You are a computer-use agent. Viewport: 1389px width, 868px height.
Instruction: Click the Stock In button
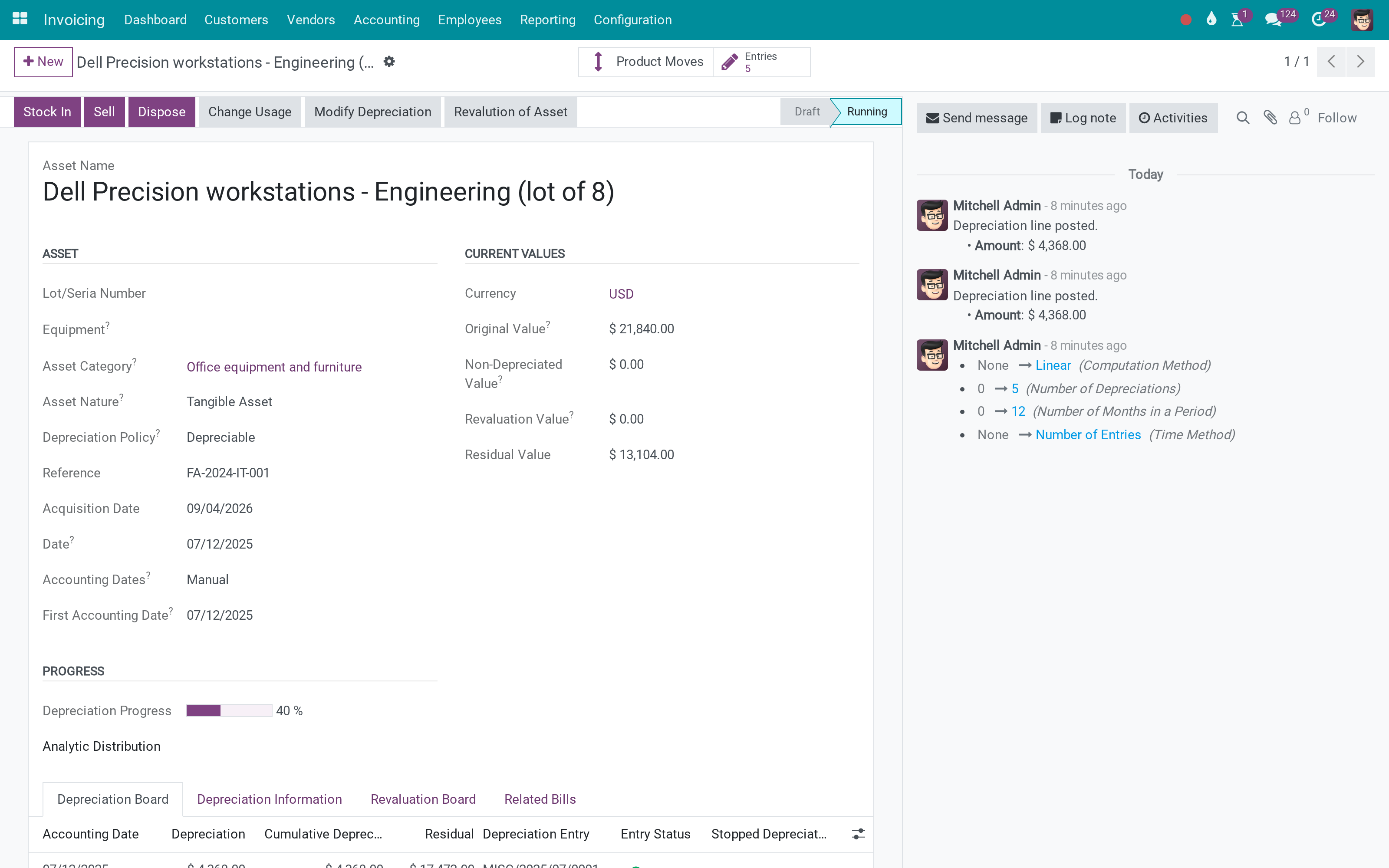click(x=47, y=112)
